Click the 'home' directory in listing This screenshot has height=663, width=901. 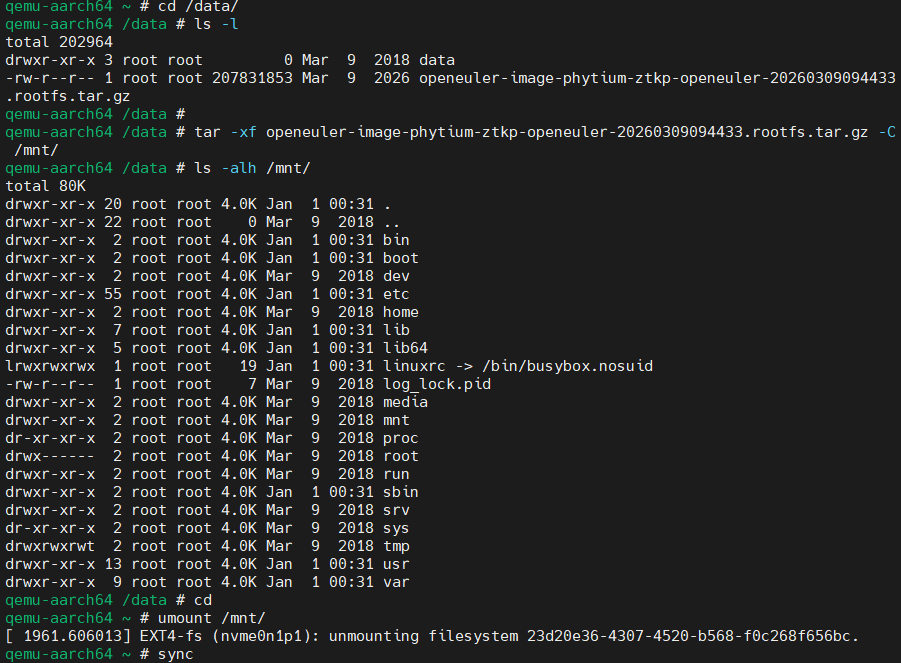[x=401, y=312]
